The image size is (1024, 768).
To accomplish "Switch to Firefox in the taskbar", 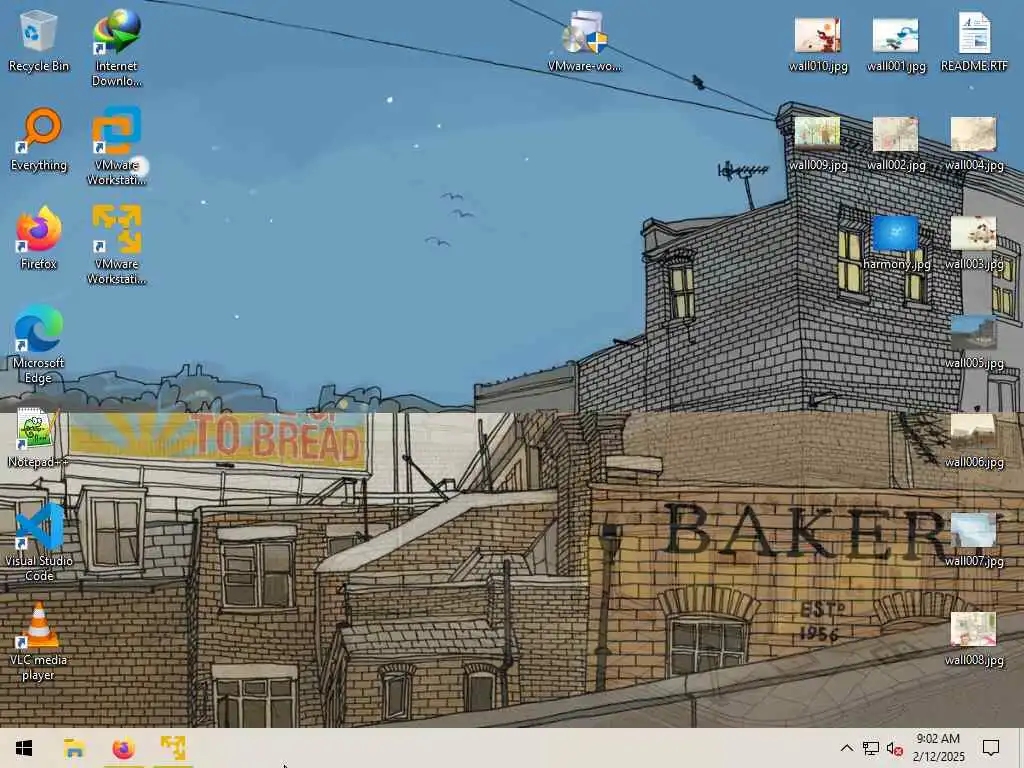I will (x=123, y=748).
